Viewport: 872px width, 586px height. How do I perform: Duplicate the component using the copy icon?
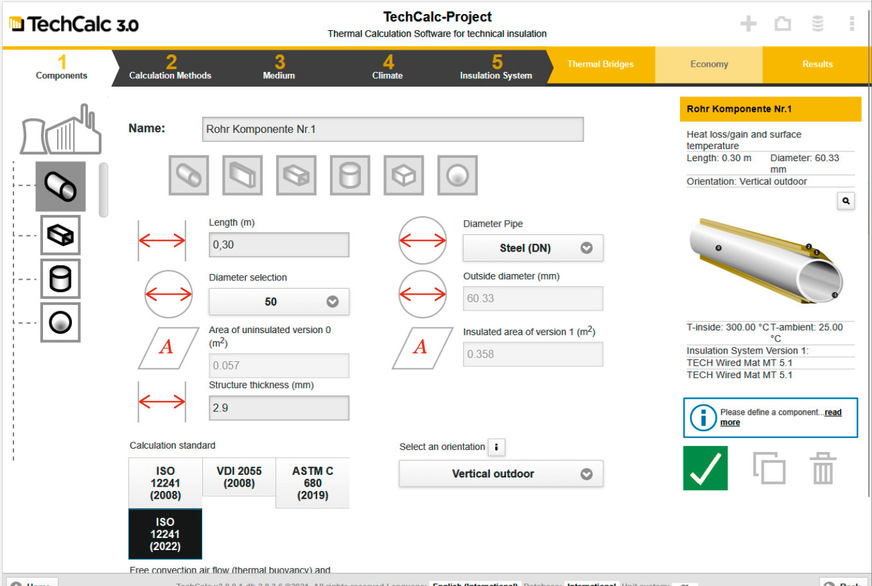769,468
